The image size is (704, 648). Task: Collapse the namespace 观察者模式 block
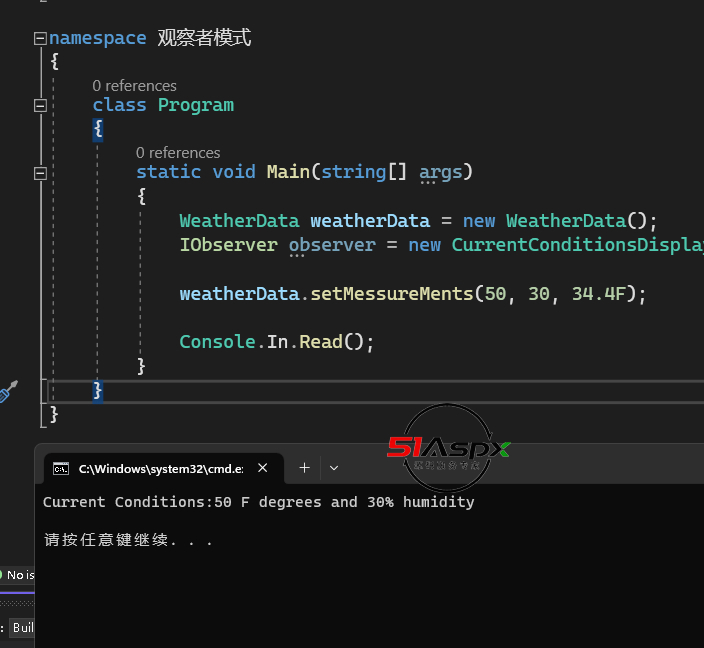(x=40, y=38)
